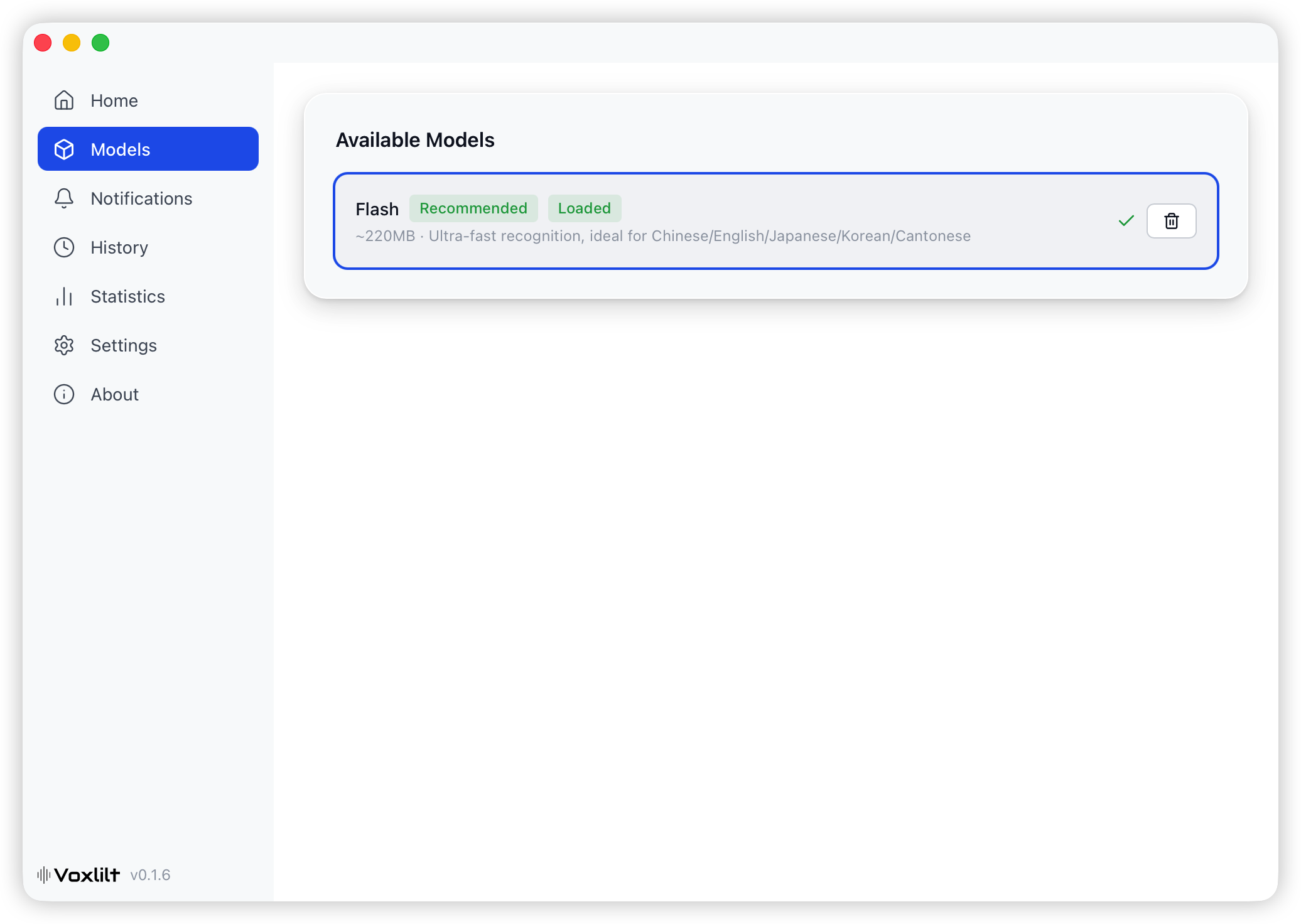This screenshot has width=1301, height=924.
Task: Click the Notifications bell icon
Action: pyautogui.click(x=64, y=198)
